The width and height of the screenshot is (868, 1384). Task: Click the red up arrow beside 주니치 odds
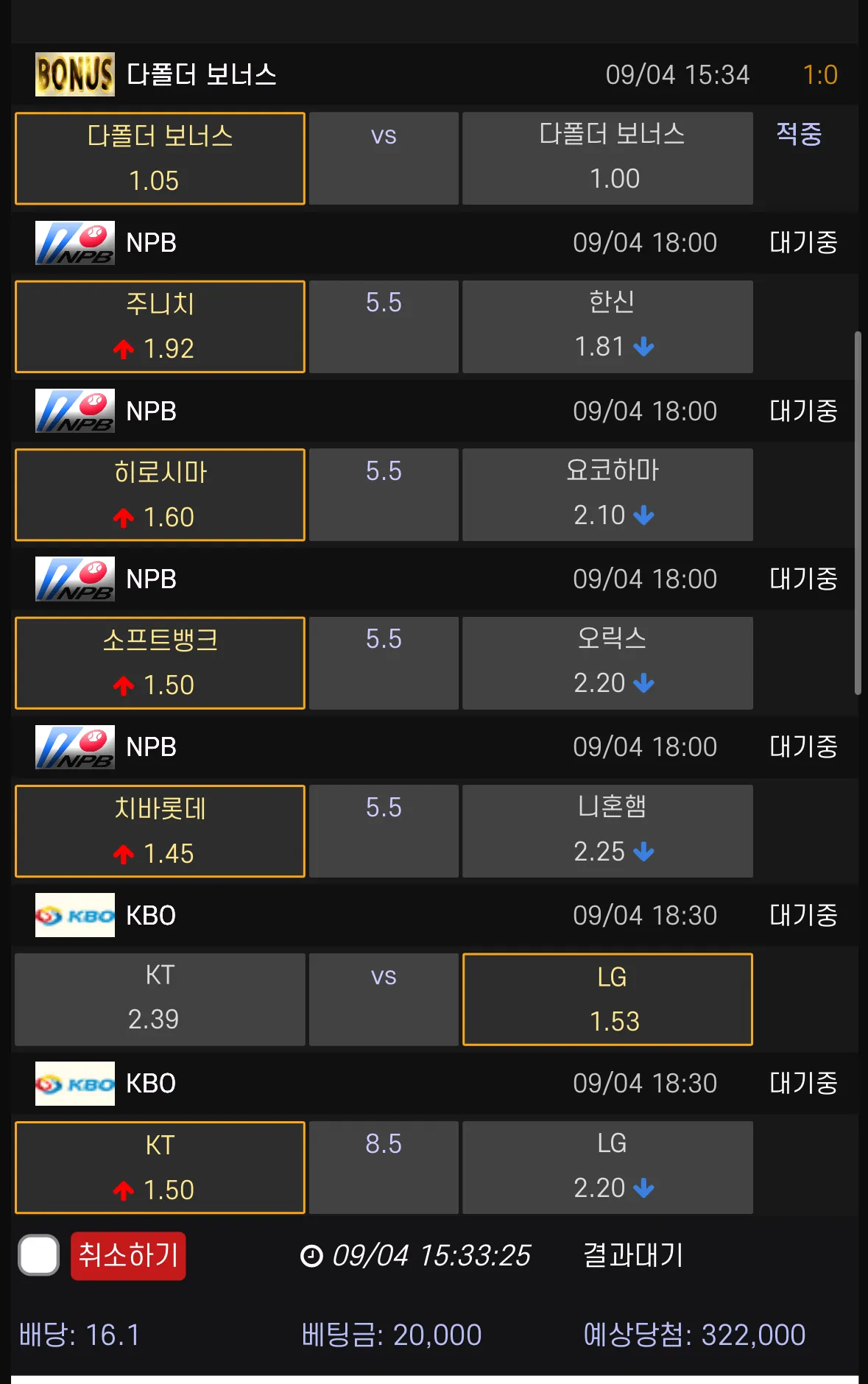(x=124, y=349)
